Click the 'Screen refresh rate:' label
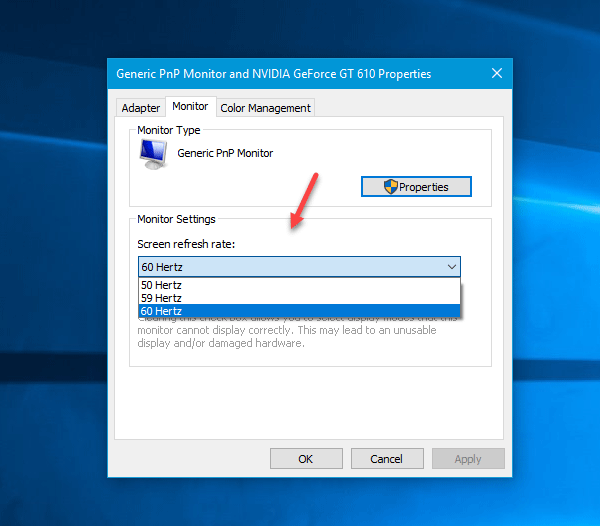Screen dimensions: 600x526 (185, 244)
